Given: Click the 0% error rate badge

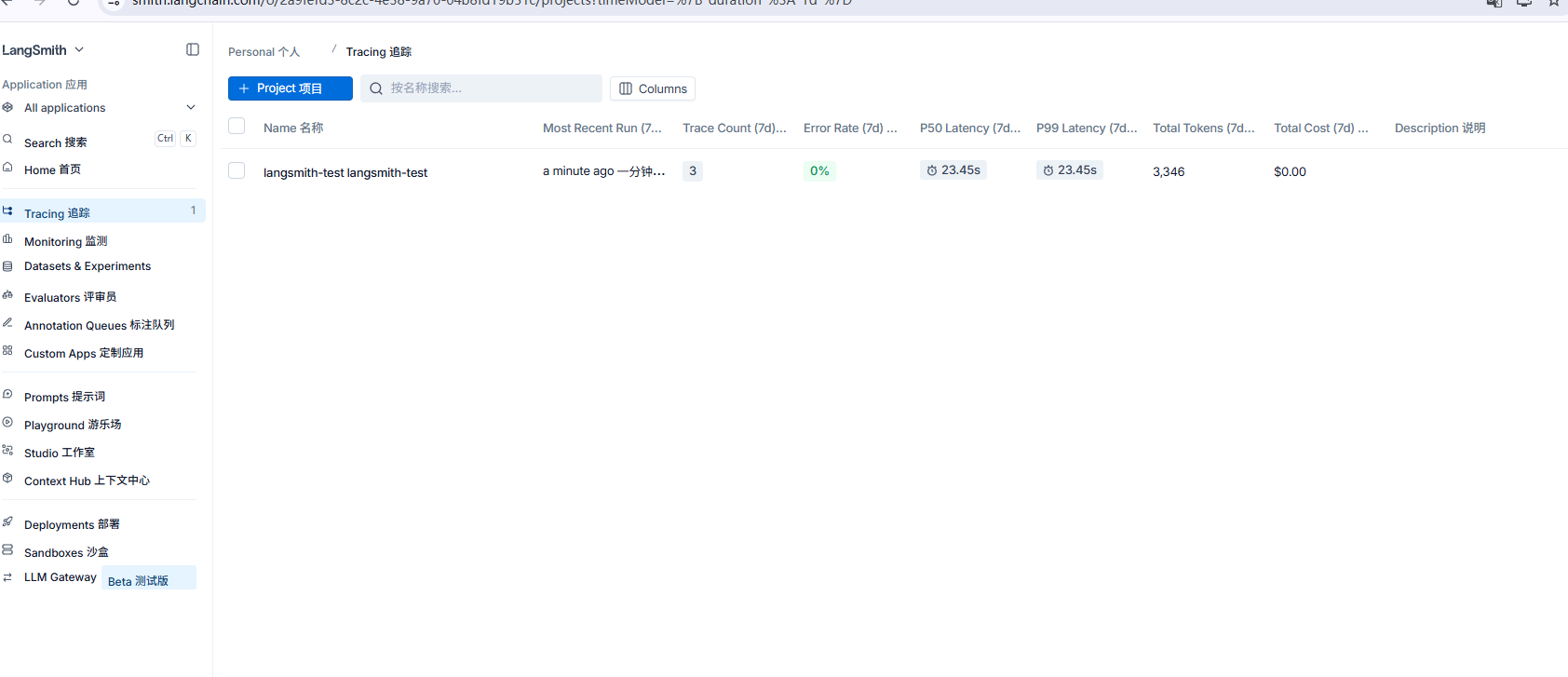Looking at the screenshot, I should tap(819, 170).
